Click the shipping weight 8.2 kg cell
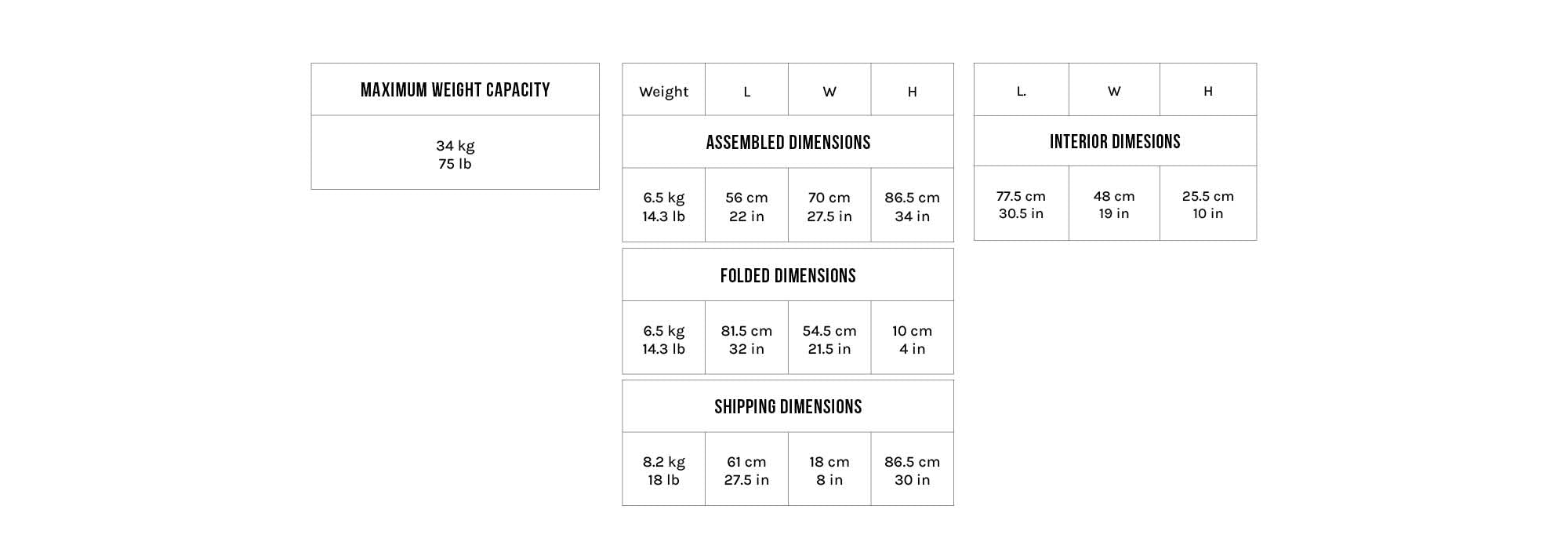This screenshot has width=1568, height=549. click(x=663, y=471)
